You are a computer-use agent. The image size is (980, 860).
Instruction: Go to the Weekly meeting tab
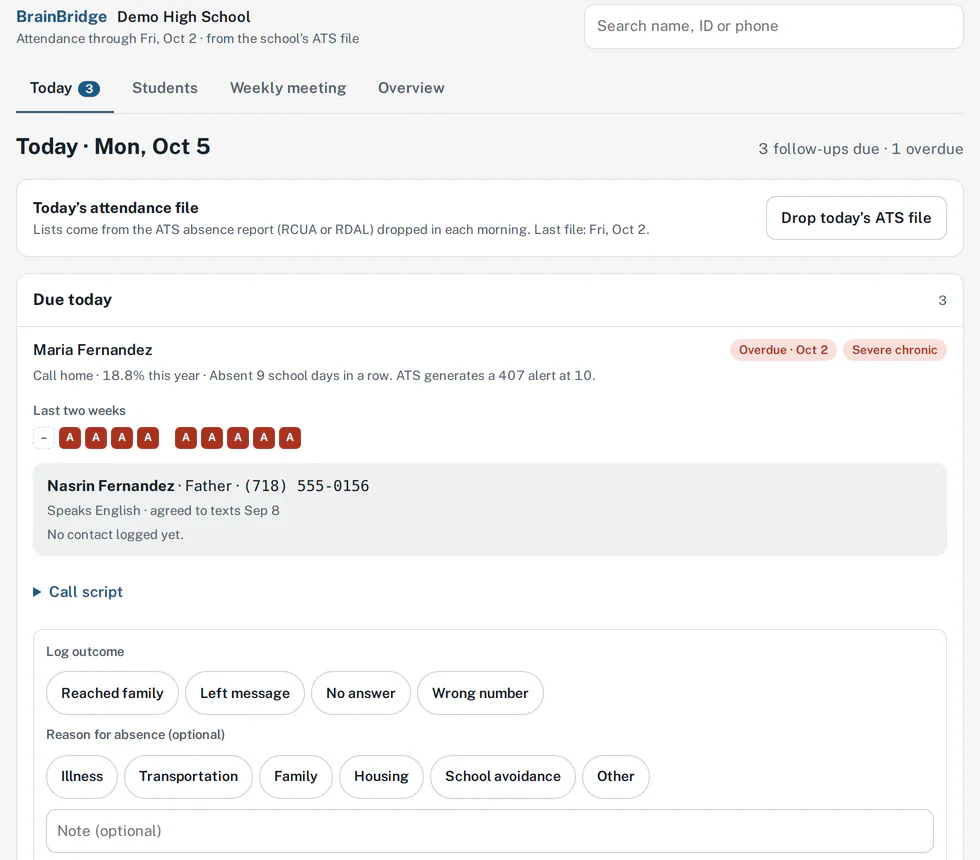pos(288,88)
